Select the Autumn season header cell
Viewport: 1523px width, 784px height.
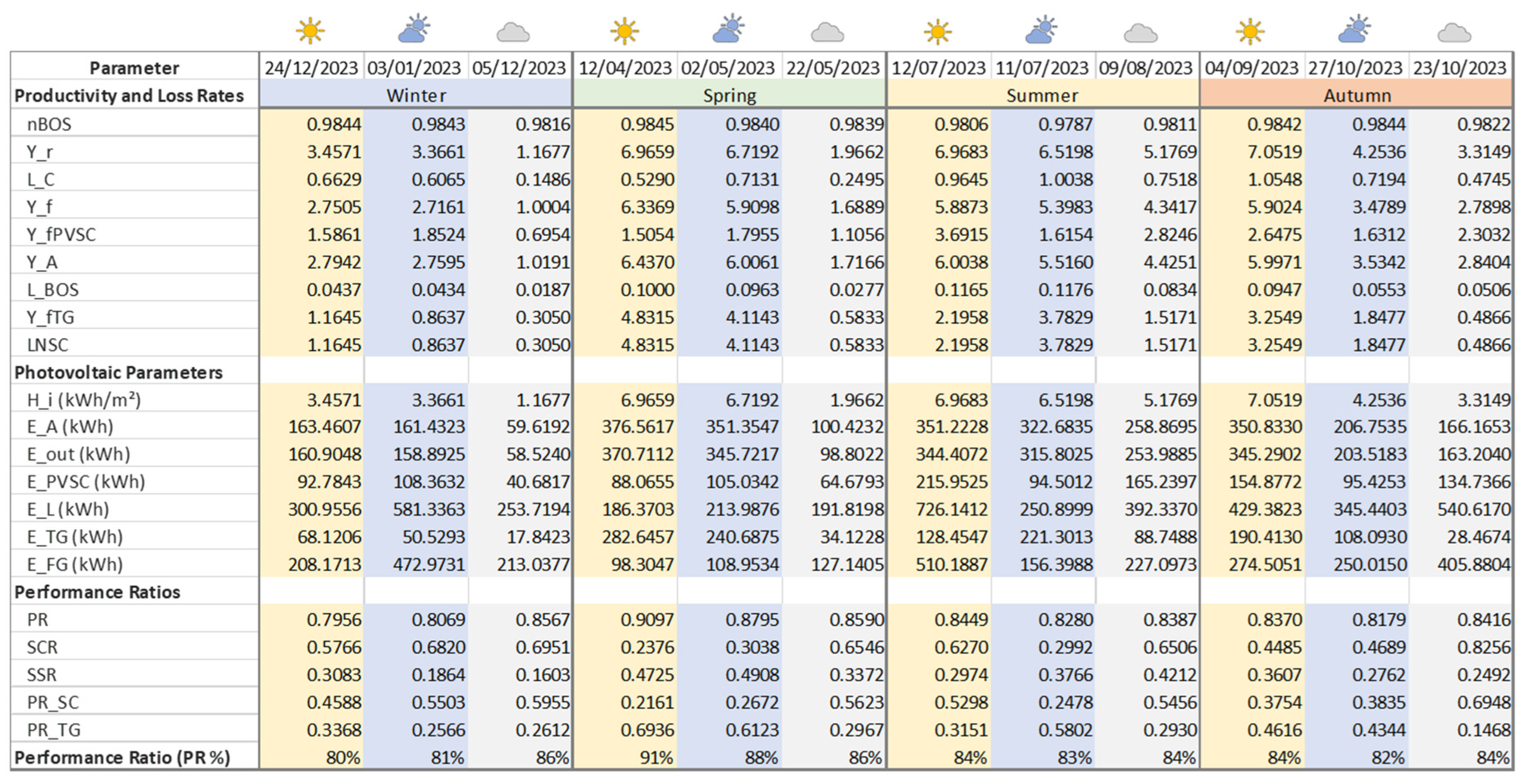click(1356, 95)
